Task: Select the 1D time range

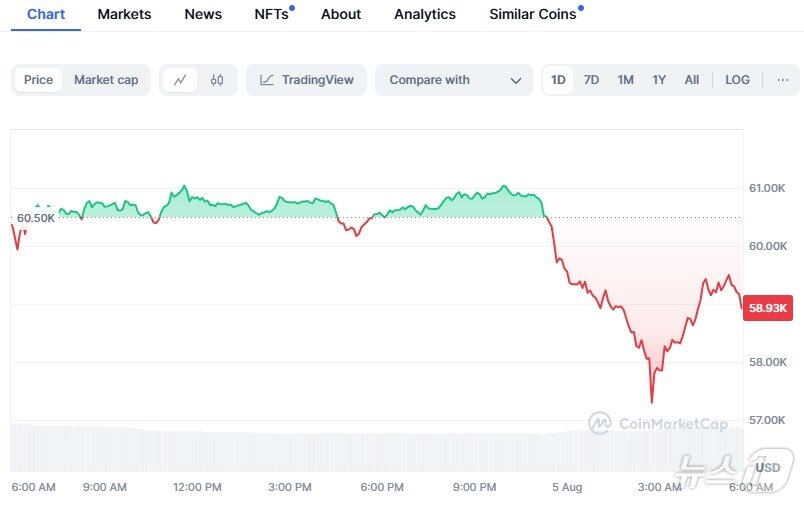Action: pos(558,80)
